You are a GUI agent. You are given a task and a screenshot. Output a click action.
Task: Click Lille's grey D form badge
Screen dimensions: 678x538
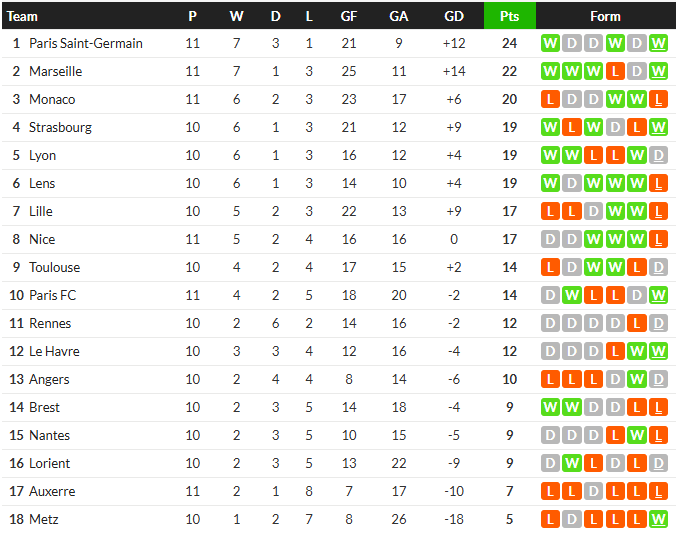click(x=593, y=211)
